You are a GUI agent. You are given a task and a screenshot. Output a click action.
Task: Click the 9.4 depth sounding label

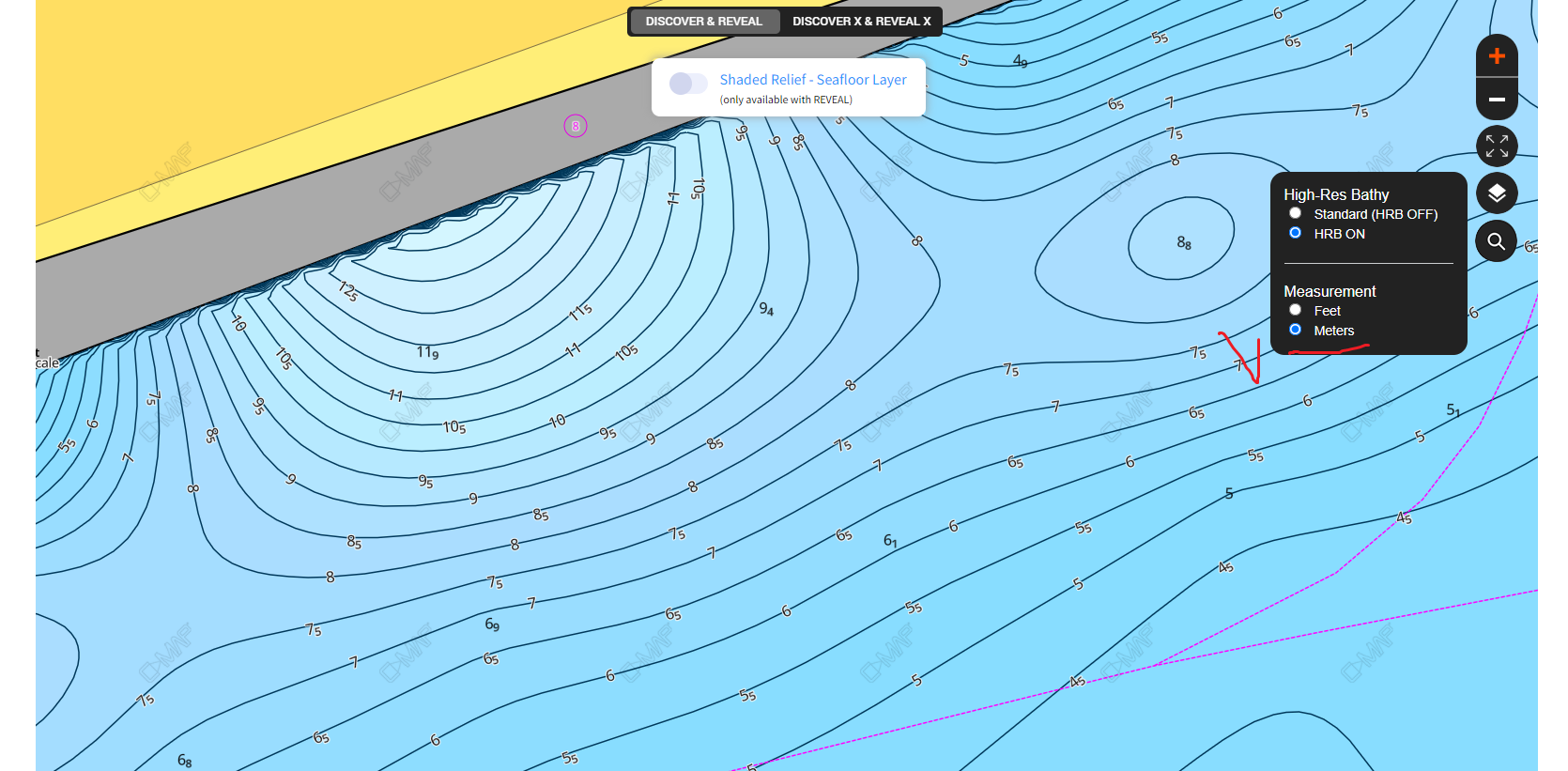(x=766, y=309)
